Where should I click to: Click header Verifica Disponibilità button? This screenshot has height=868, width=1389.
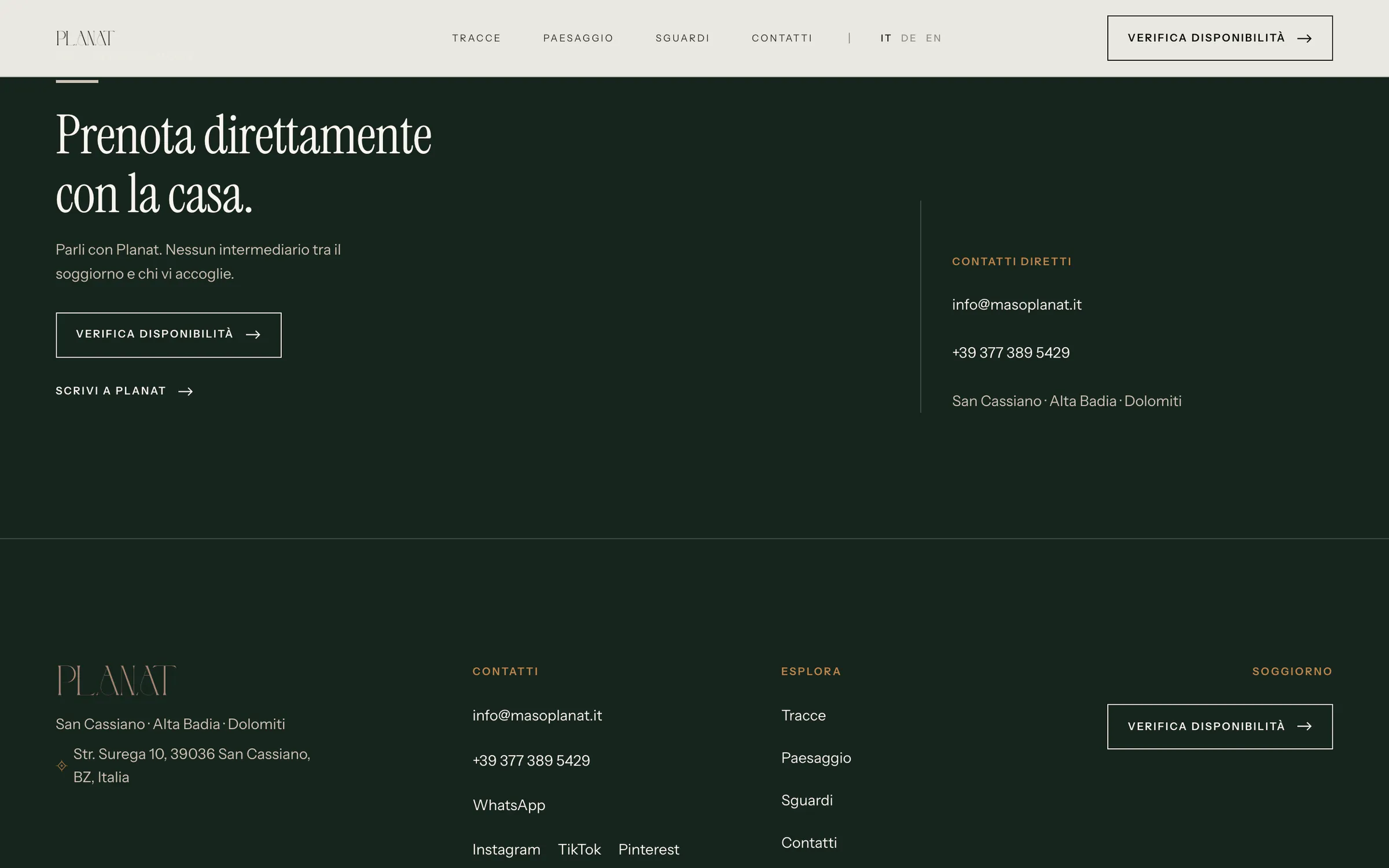(x=1220, y=38)
